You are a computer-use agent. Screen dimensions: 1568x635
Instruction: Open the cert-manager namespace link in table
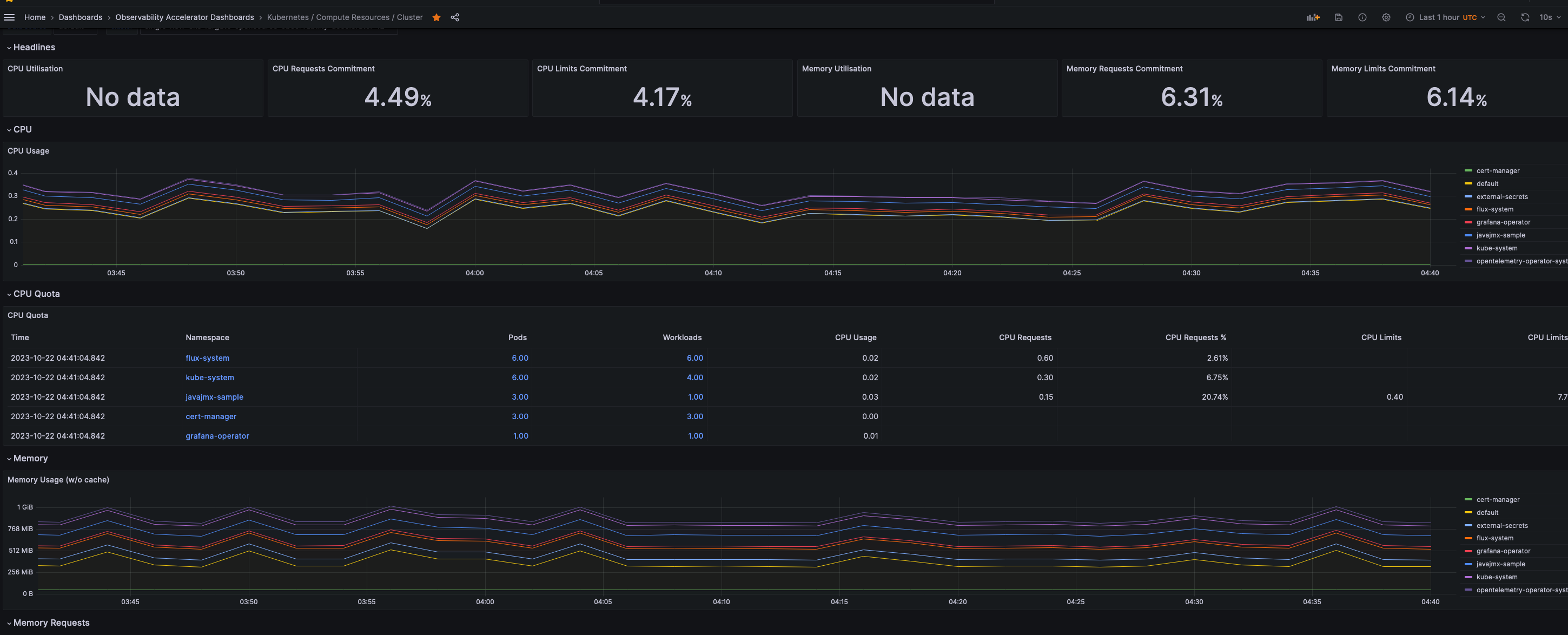tap(210, 416)
